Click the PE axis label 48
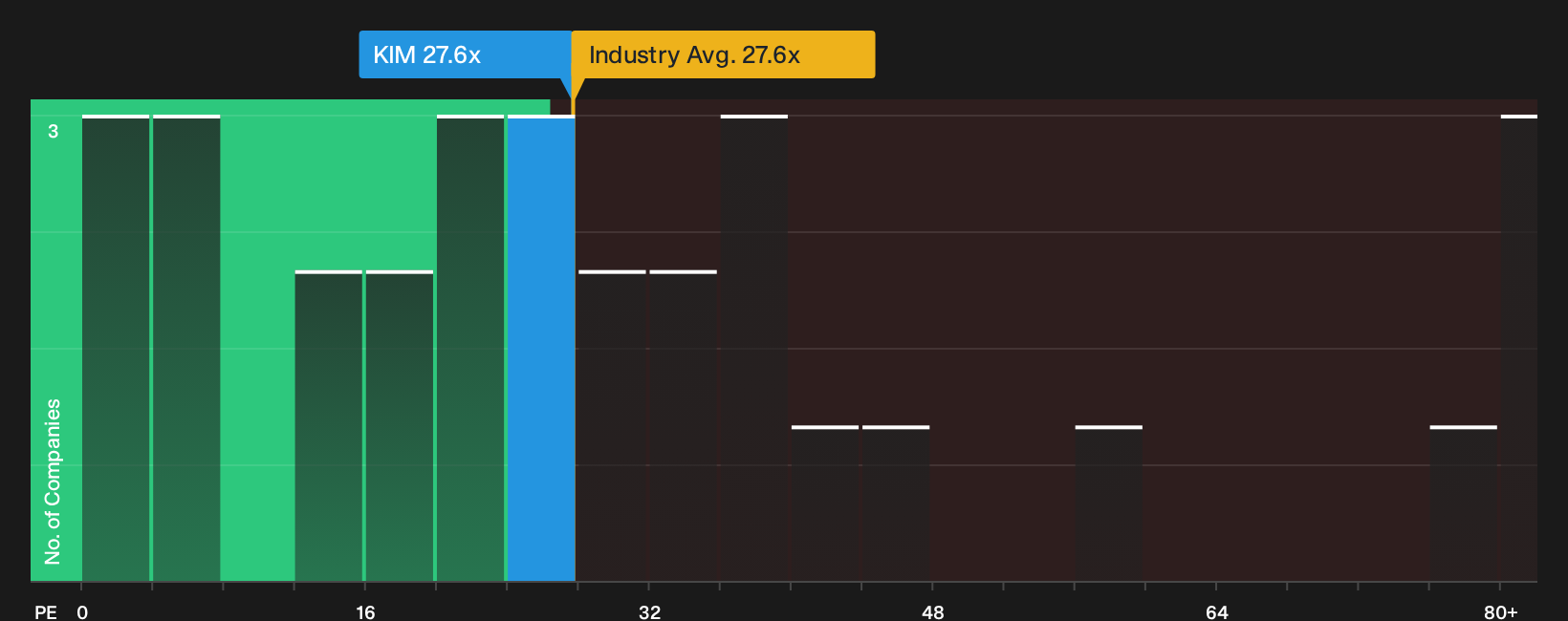 (933, 611)
